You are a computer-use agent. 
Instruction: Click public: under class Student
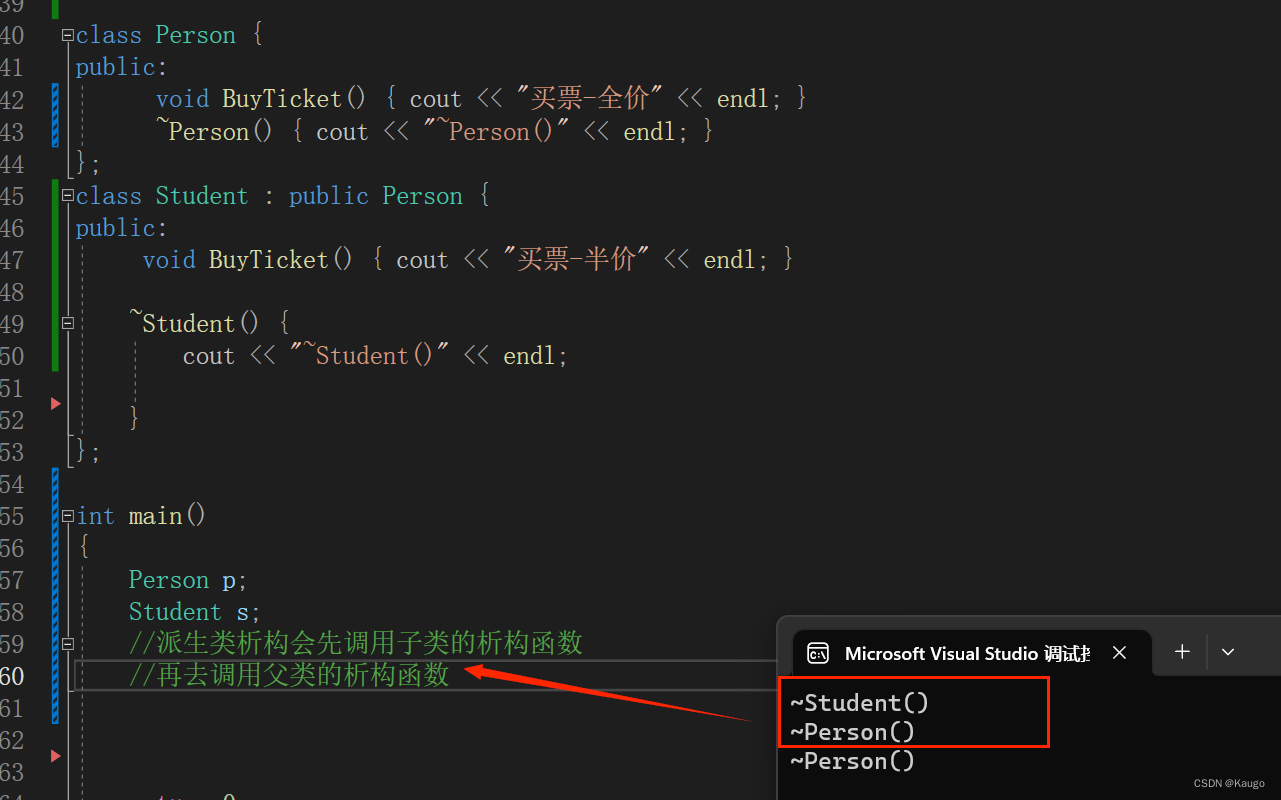coord(122,228)
